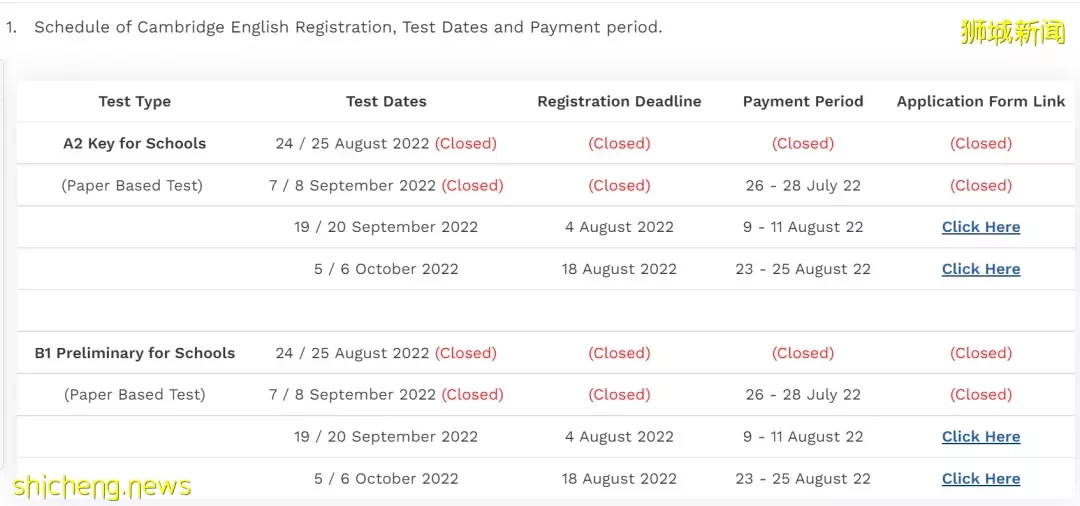Click the Test Type column header
Viewport: 1080px width, 506px height.
coord(134,101)
